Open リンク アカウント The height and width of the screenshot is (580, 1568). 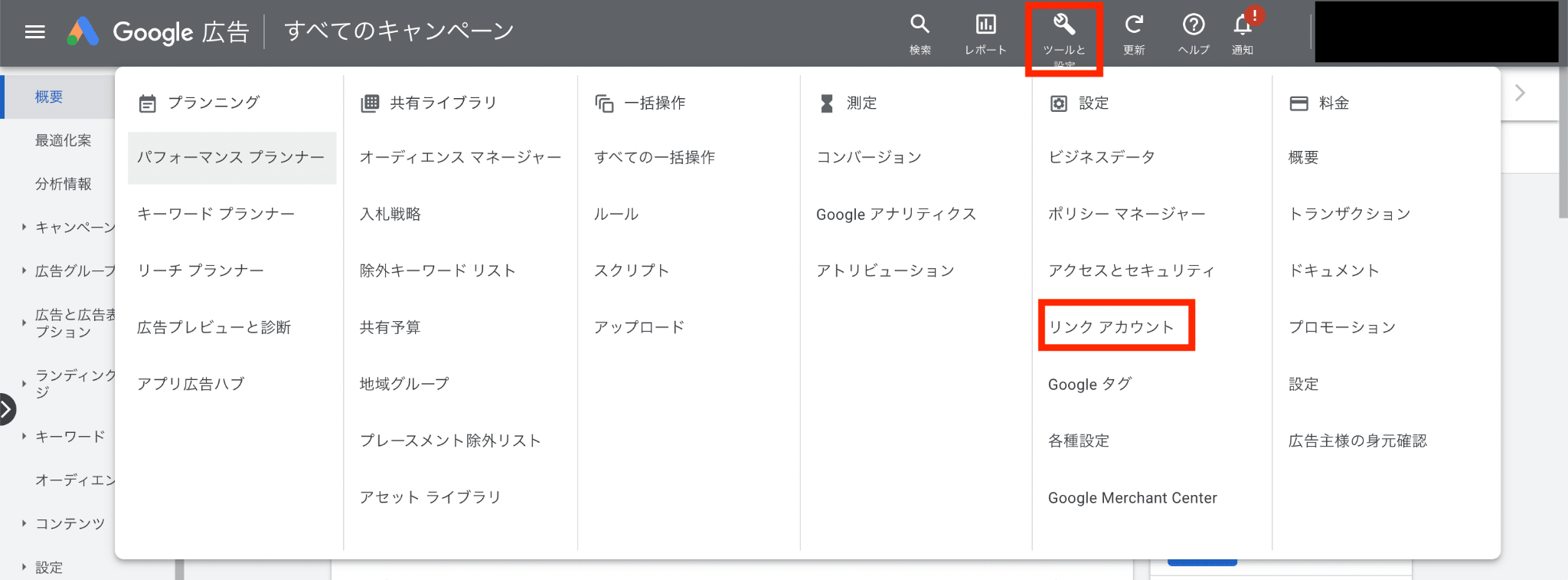1111,327
